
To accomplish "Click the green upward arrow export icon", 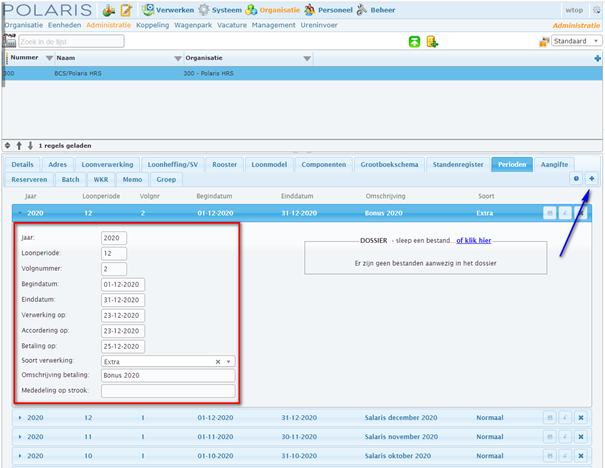I will point(414,42).
